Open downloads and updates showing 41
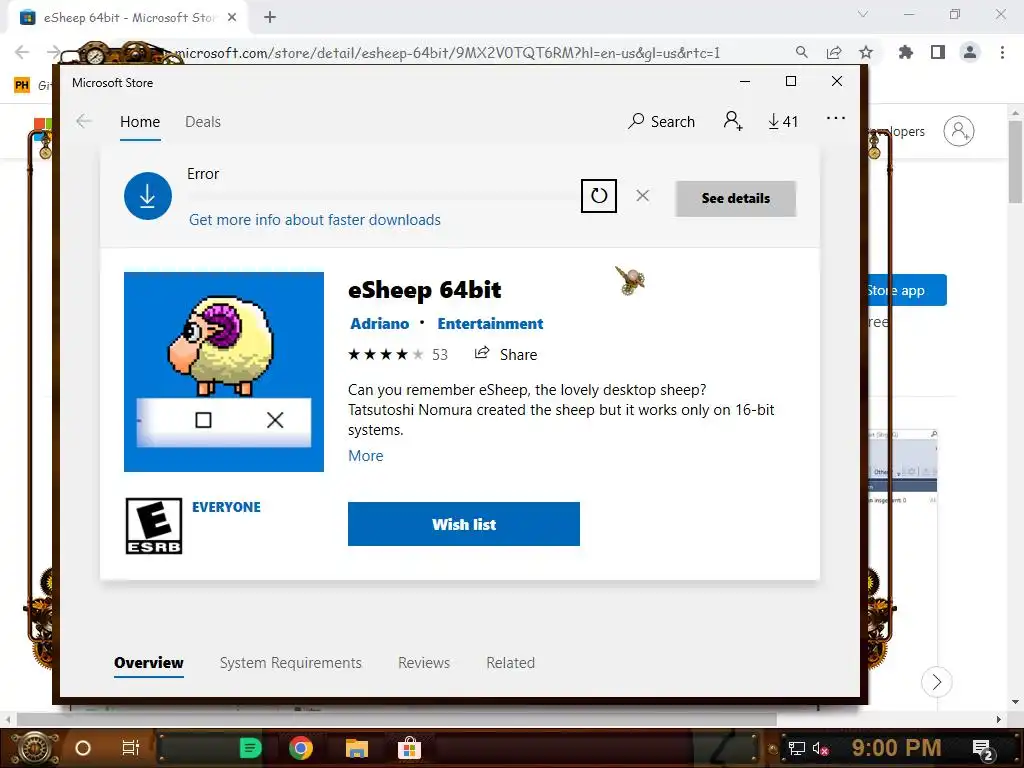The image size is (1024, 768). [782, 121]
